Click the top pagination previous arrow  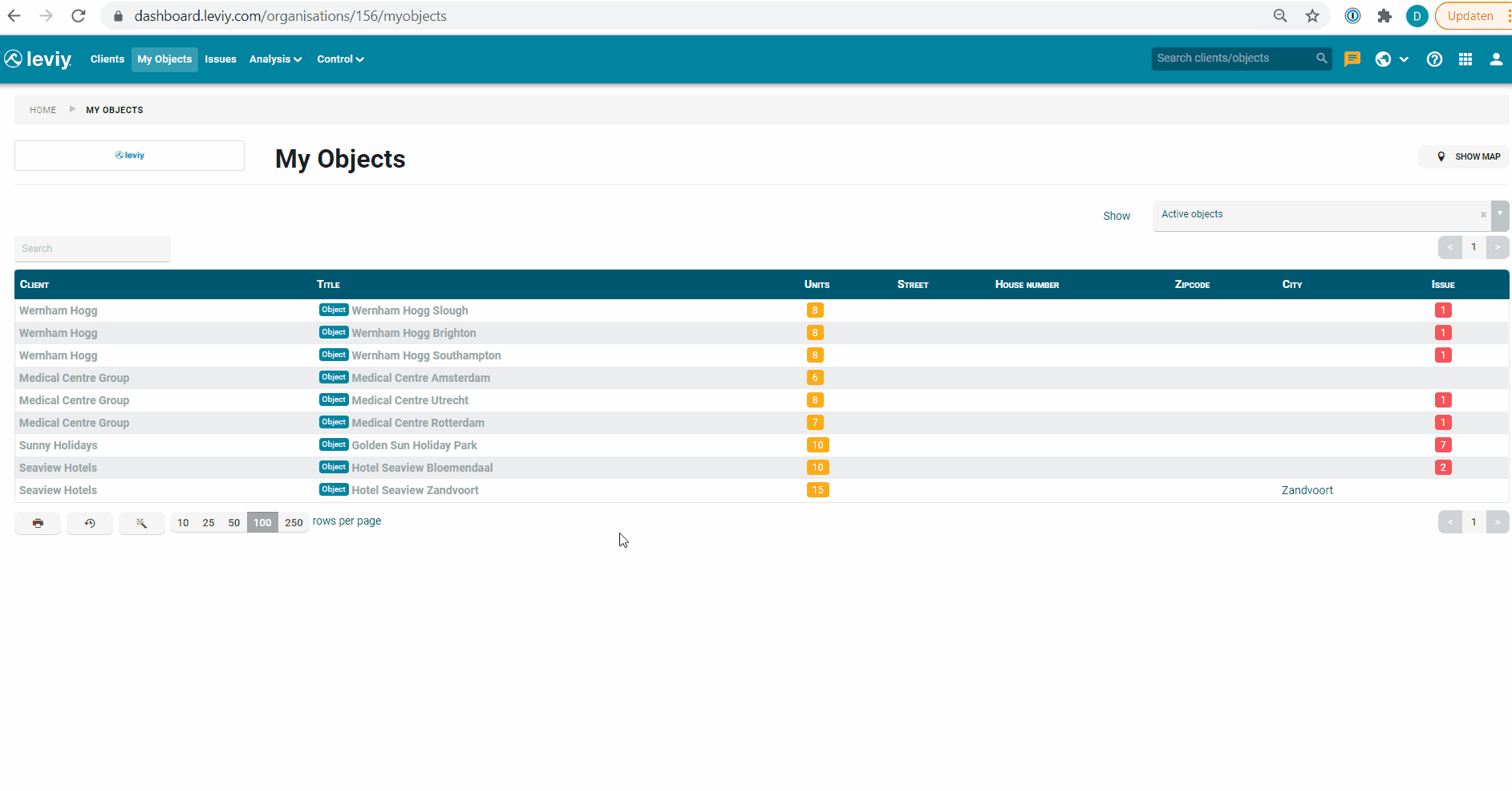pyautogui.click(x=1449, y=247)
